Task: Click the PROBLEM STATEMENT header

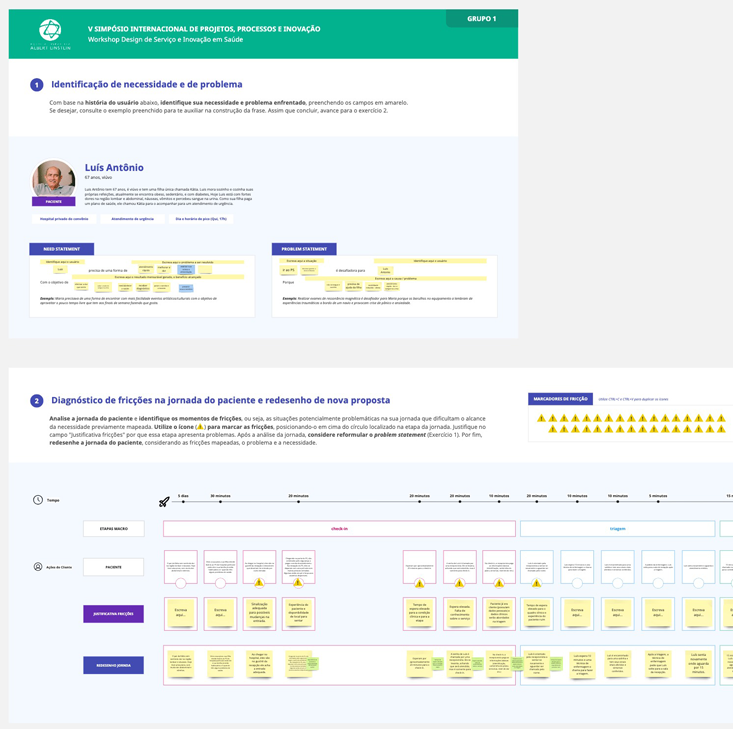Action: [x=304, y=249]
